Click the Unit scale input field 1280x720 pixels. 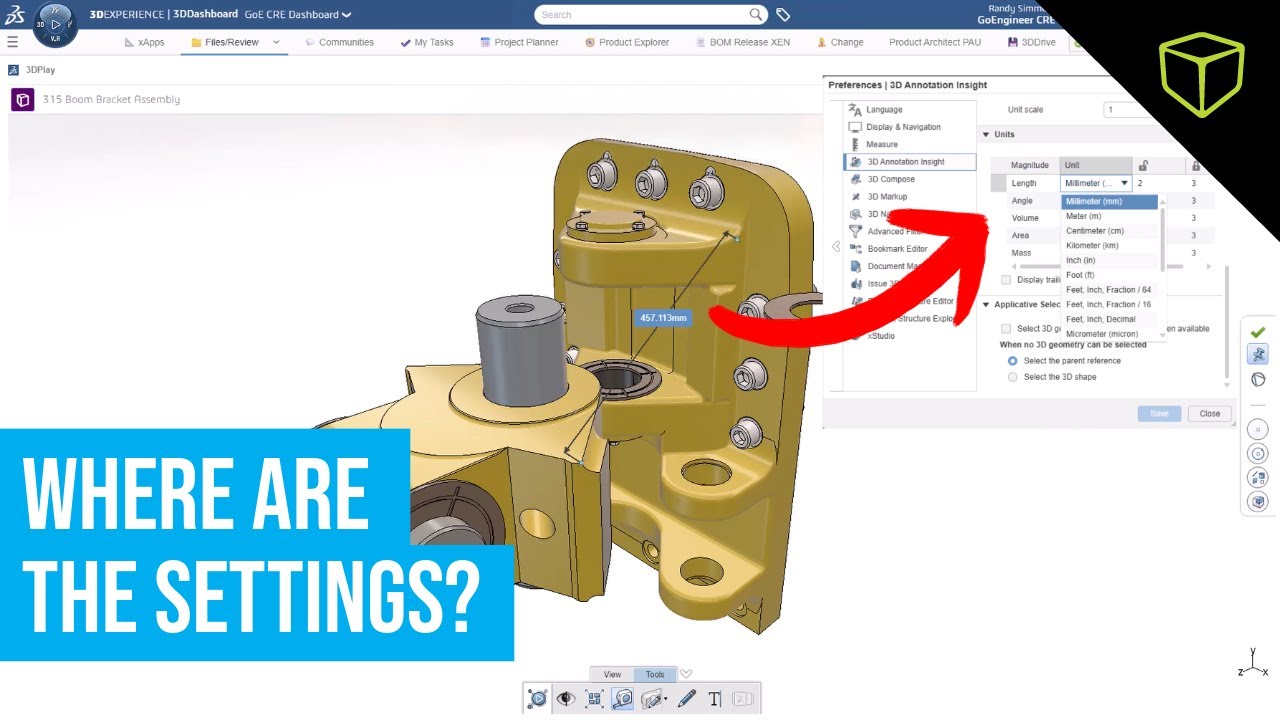coord(1133,110)
